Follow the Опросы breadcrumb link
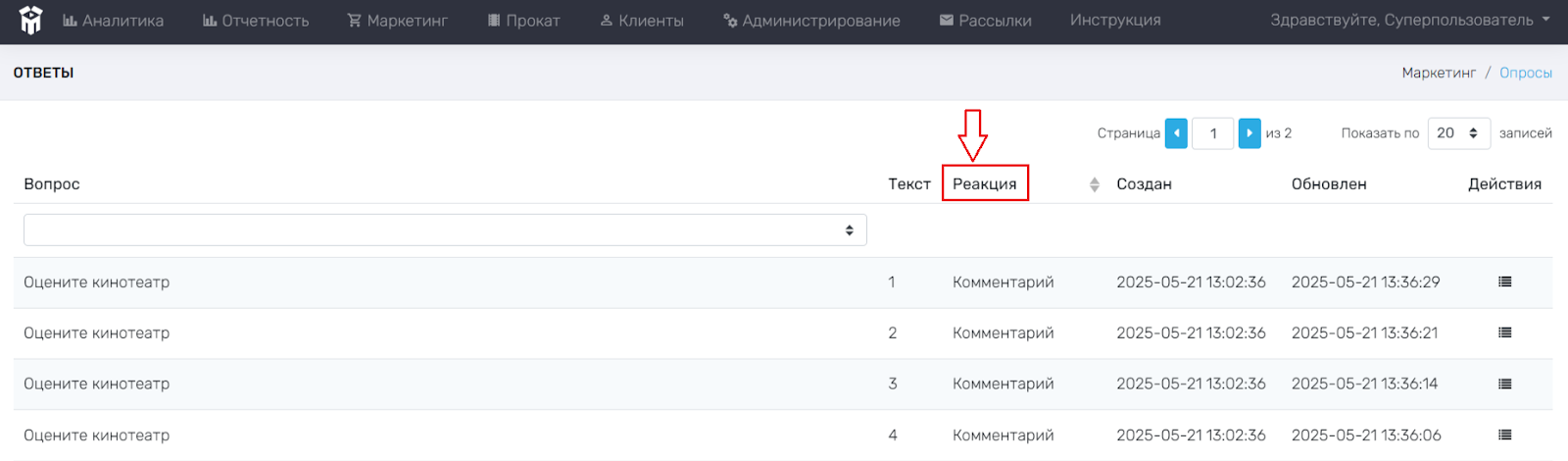The image size is (1568, 461). [x=1526, y=73]
